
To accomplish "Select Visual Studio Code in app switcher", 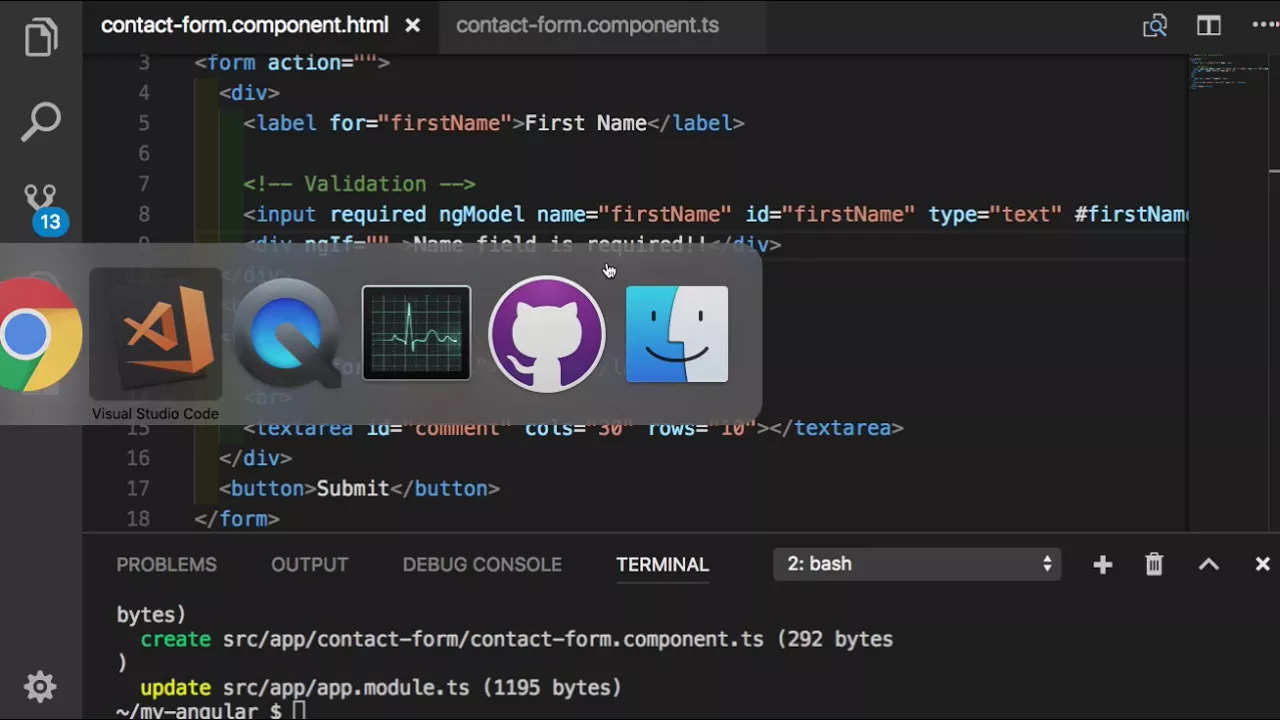I will point(156,334).
